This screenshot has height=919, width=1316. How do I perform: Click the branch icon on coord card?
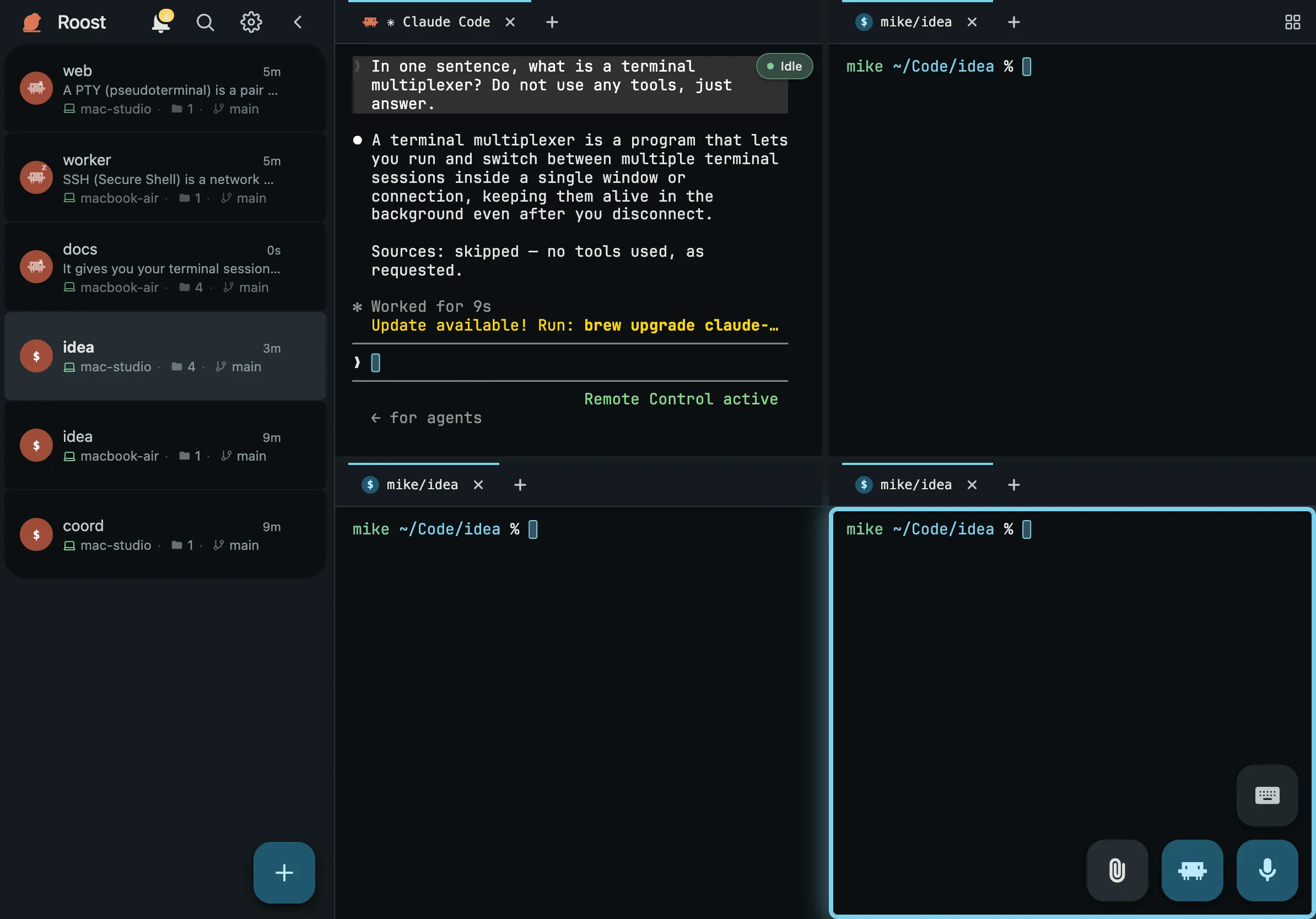tap(218, 545)
